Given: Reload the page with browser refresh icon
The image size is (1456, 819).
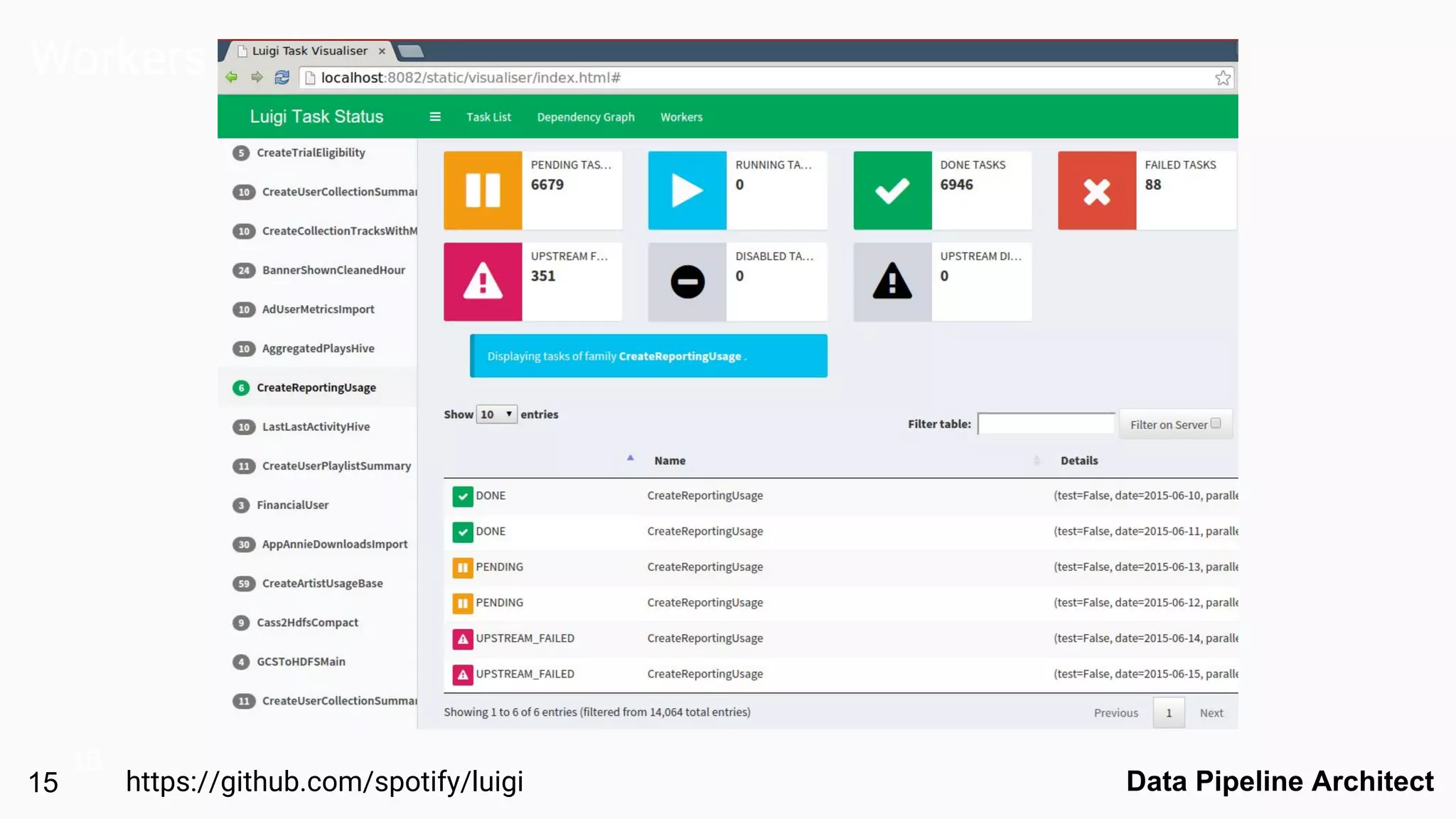Looking at the screenshot, I should click(x=282, y=77).
